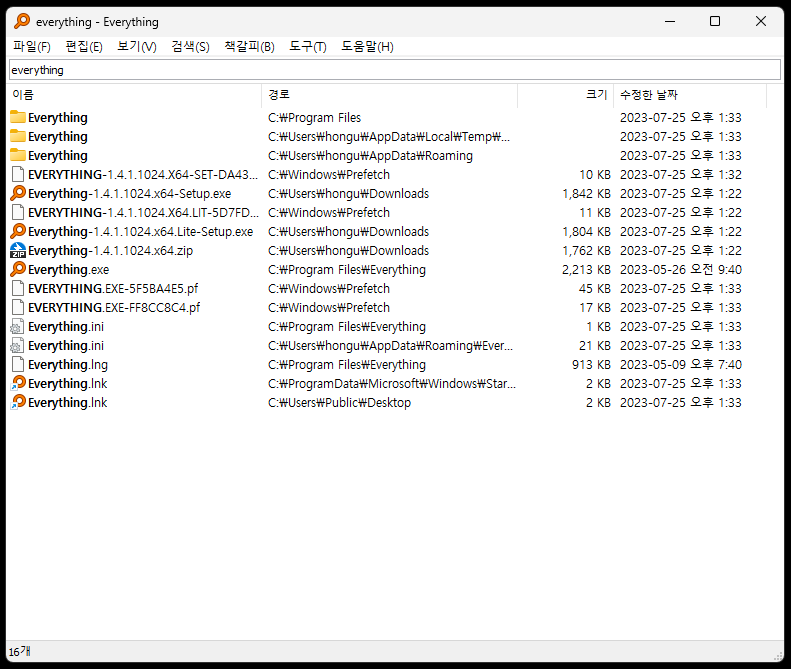Click shortcut icon of Everything.lnk on Public Desktop
791x669 pixels.
(18, 403)
